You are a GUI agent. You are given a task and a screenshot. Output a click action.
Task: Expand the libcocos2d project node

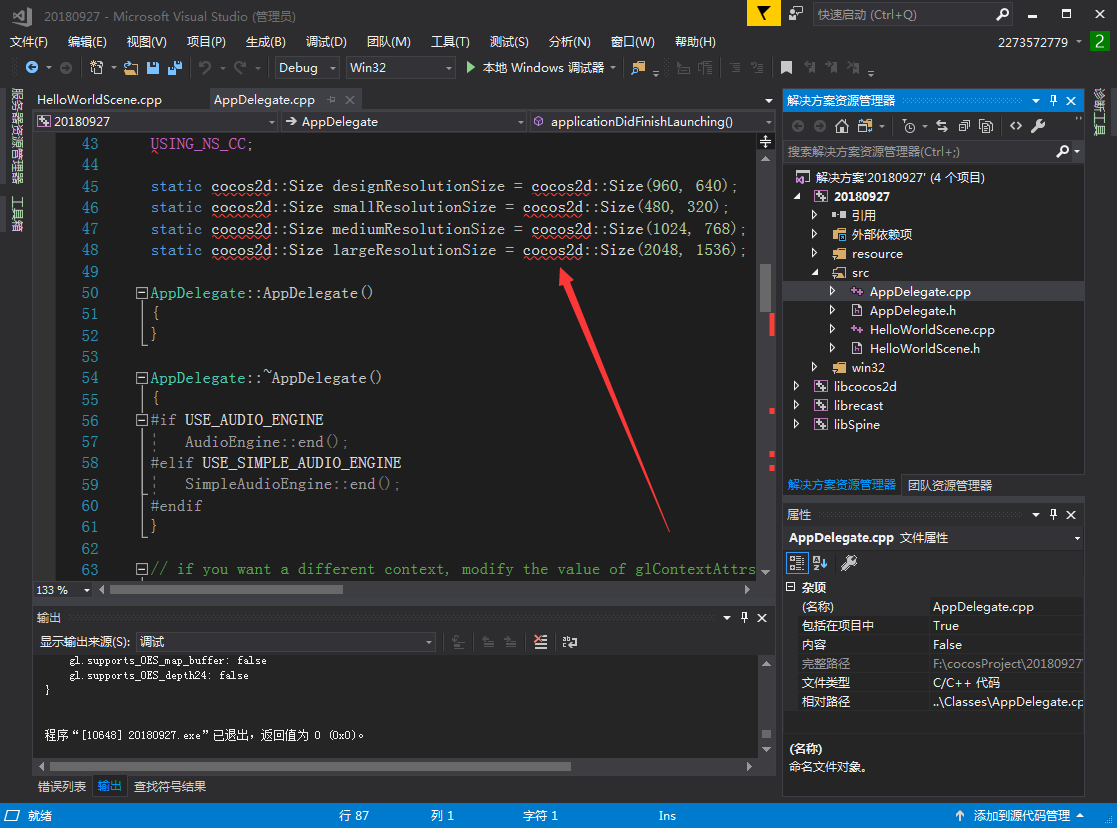796,386
